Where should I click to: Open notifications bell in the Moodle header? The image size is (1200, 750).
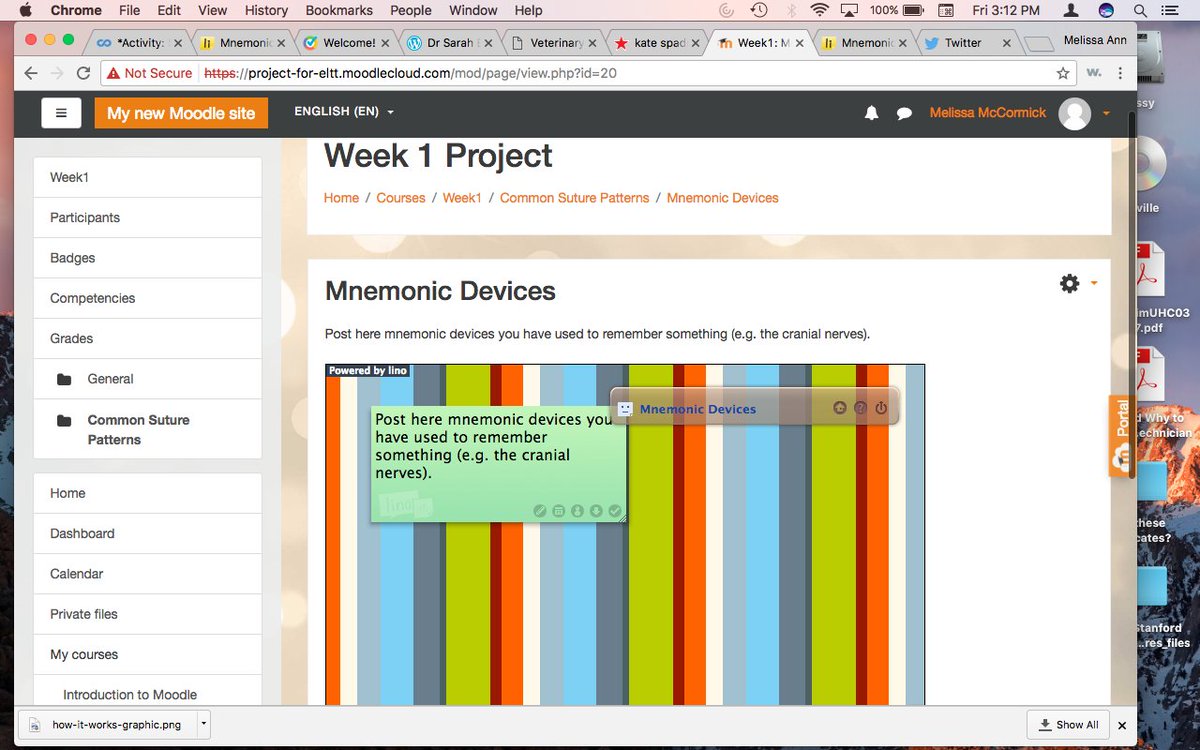pyautogui.click(x=871, y=113)
